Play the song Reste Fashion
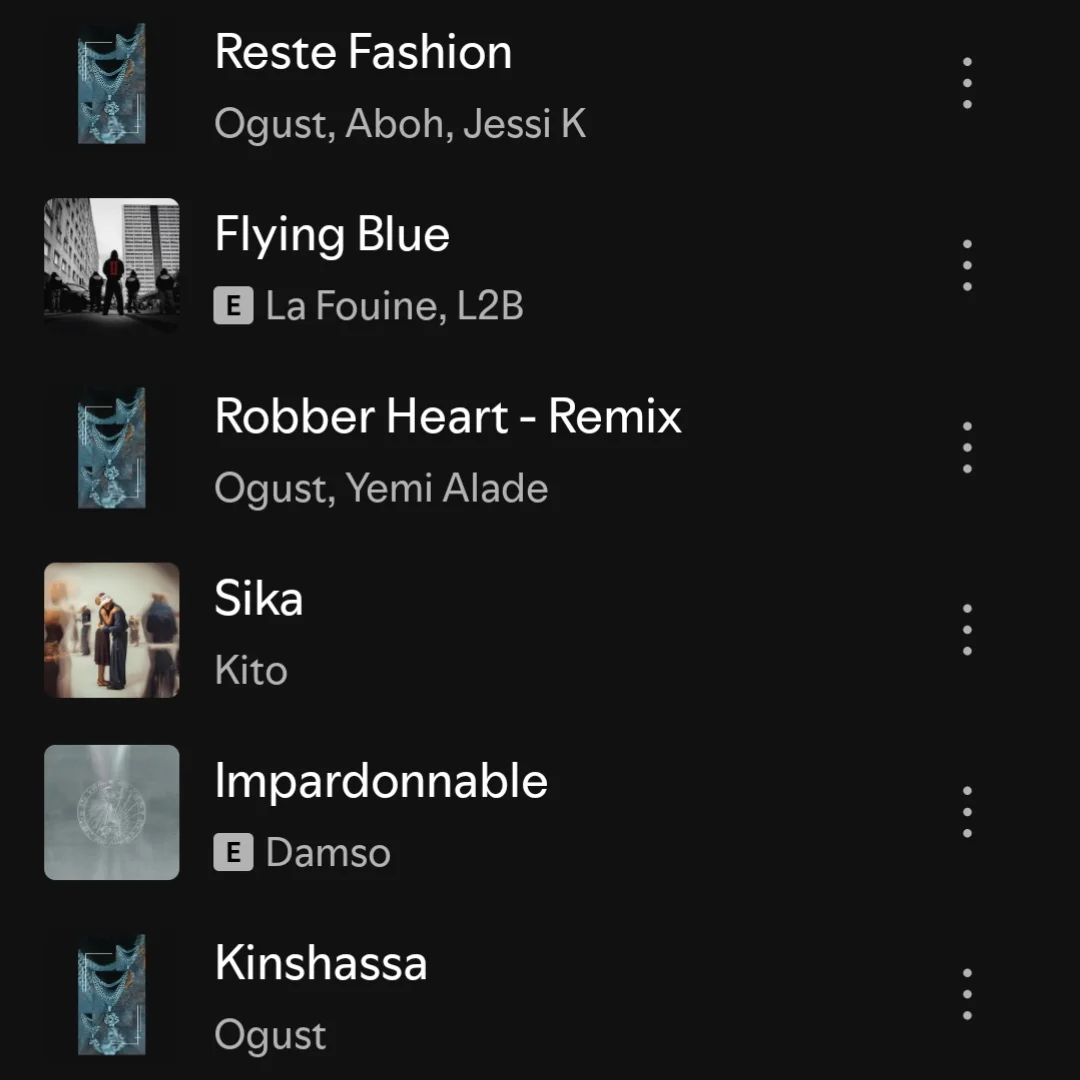 coord(363,52)
